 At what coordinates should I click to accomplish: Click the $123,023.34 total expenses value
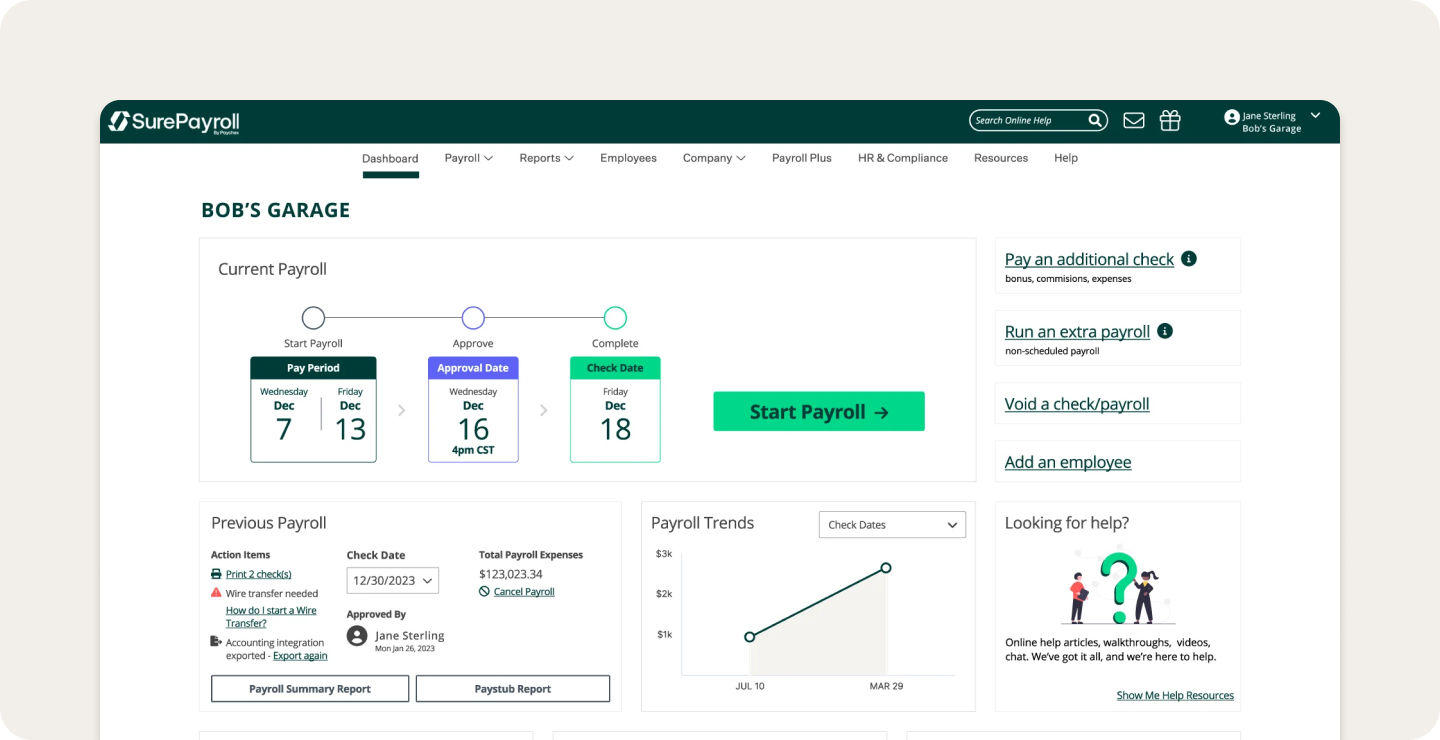(511, 574)
